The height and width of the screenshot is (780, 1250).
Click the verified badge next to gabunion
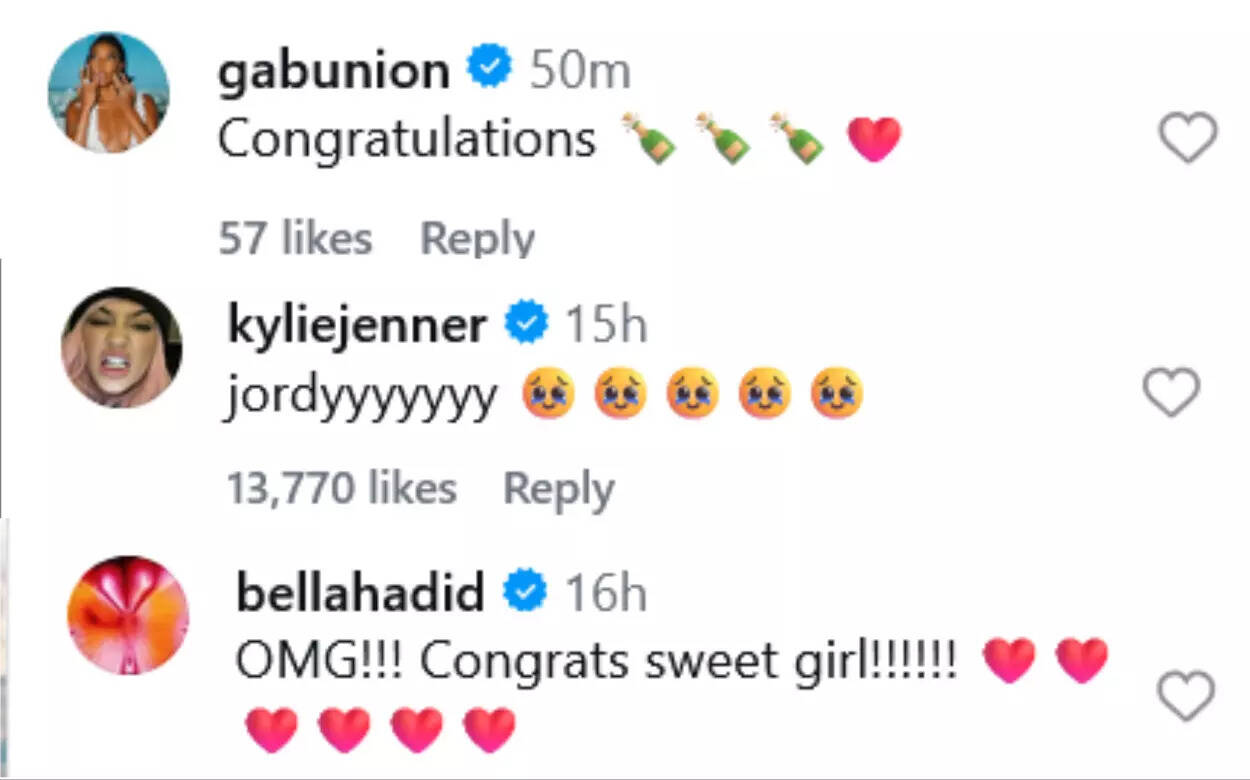click(x=489, y=66)
